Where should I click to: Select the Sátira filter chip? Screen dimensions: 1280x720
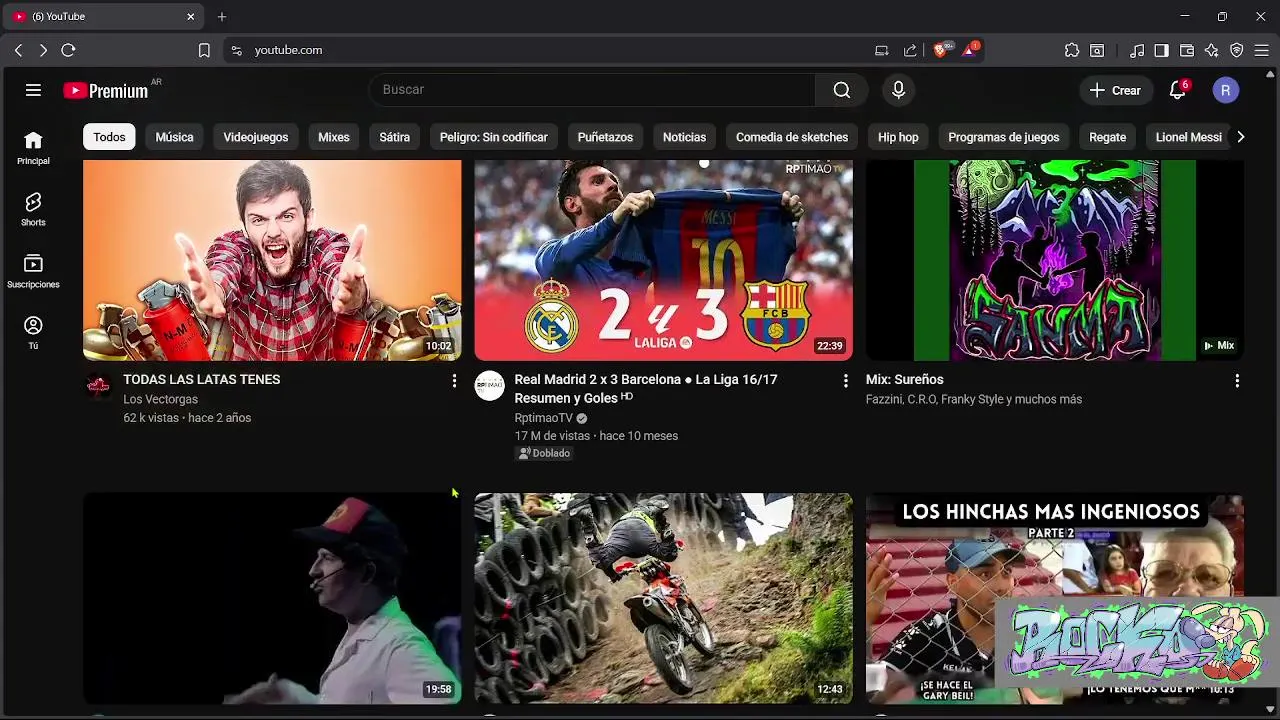coord(395,137)
